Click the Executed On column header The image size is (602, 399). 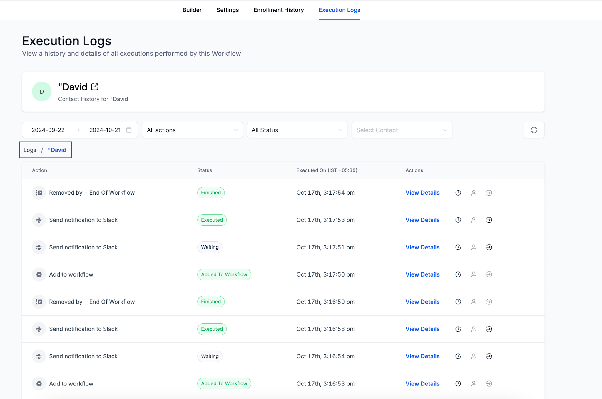click(327, 170)
